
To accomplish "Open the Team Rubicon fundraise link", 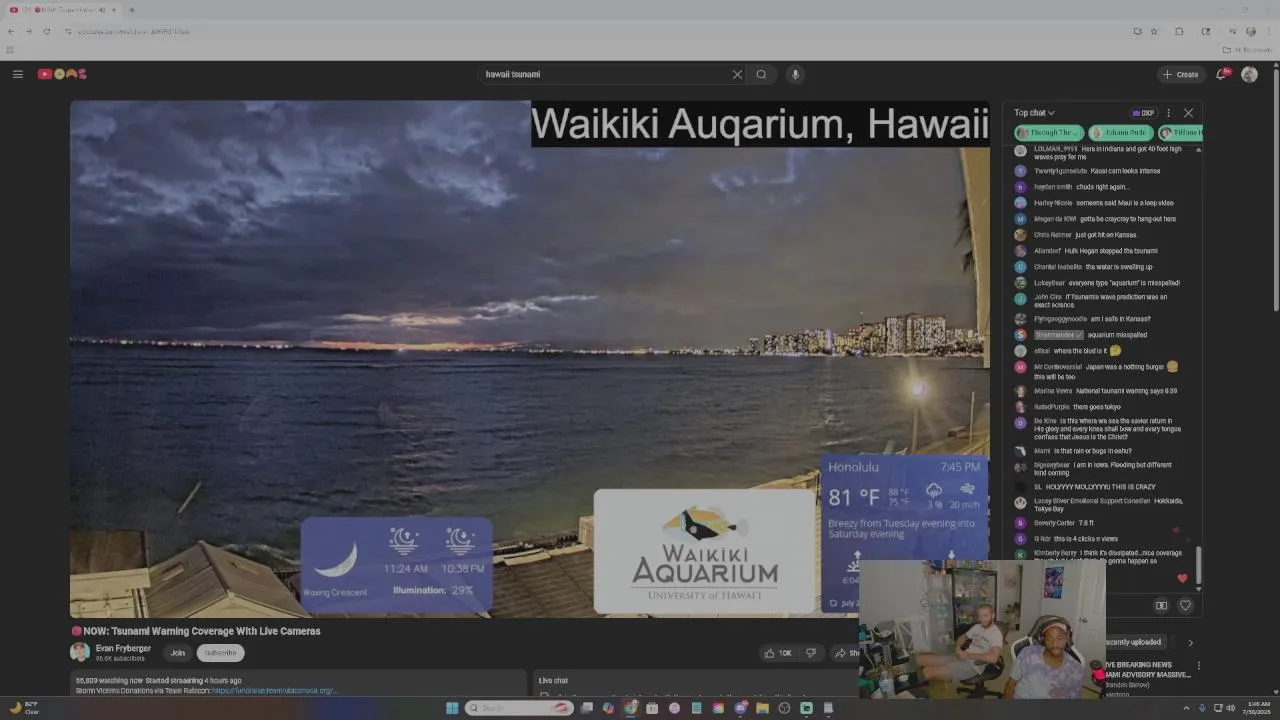I will coord(274,690).
